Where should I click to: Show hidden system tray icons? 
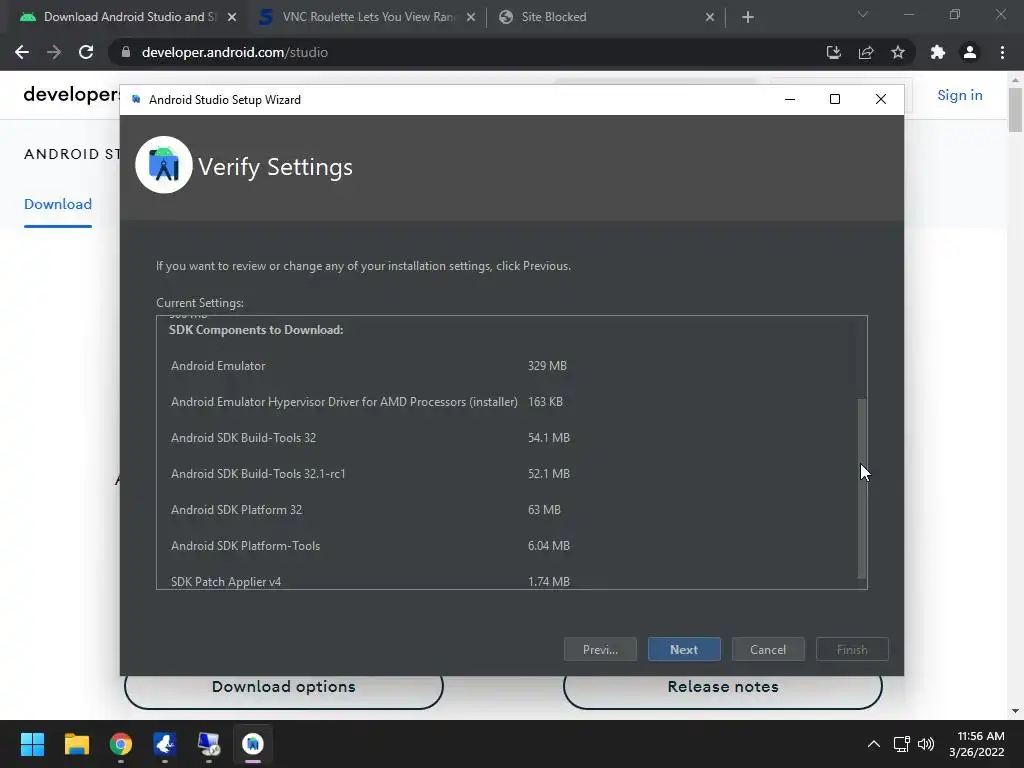tap(873, 744)
